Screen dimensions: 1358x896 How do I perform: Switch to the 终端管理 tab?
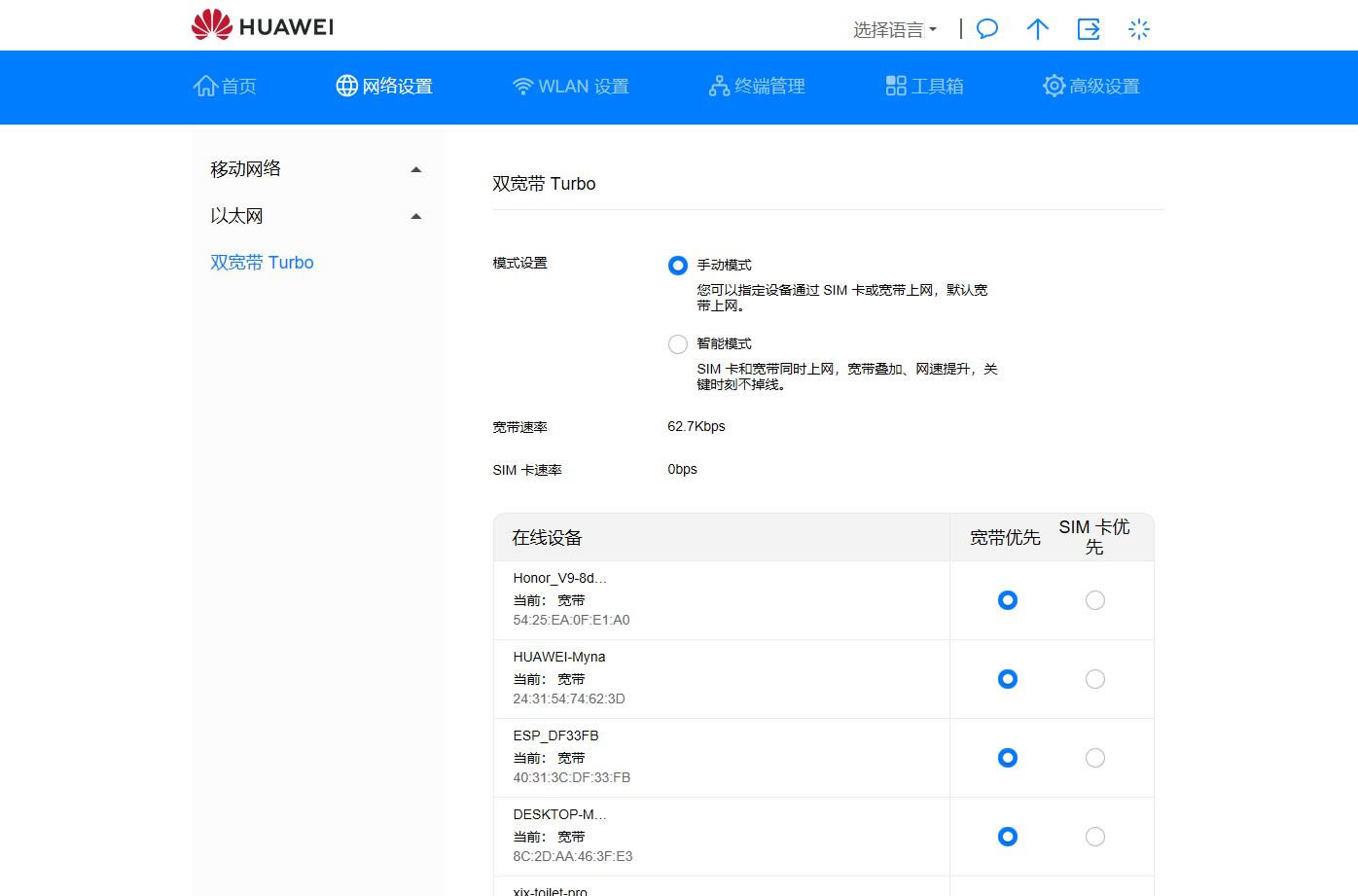[757, 86]
